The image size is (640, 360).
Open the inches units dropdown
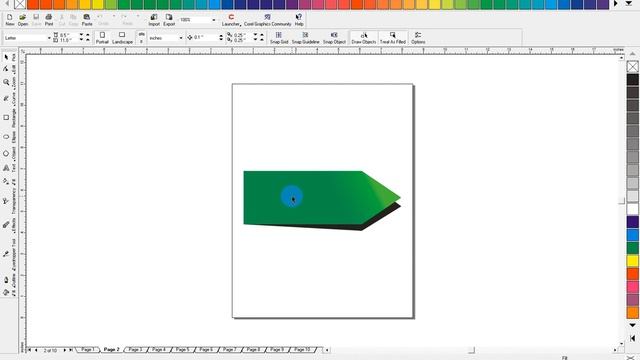[x=181, y=38]
